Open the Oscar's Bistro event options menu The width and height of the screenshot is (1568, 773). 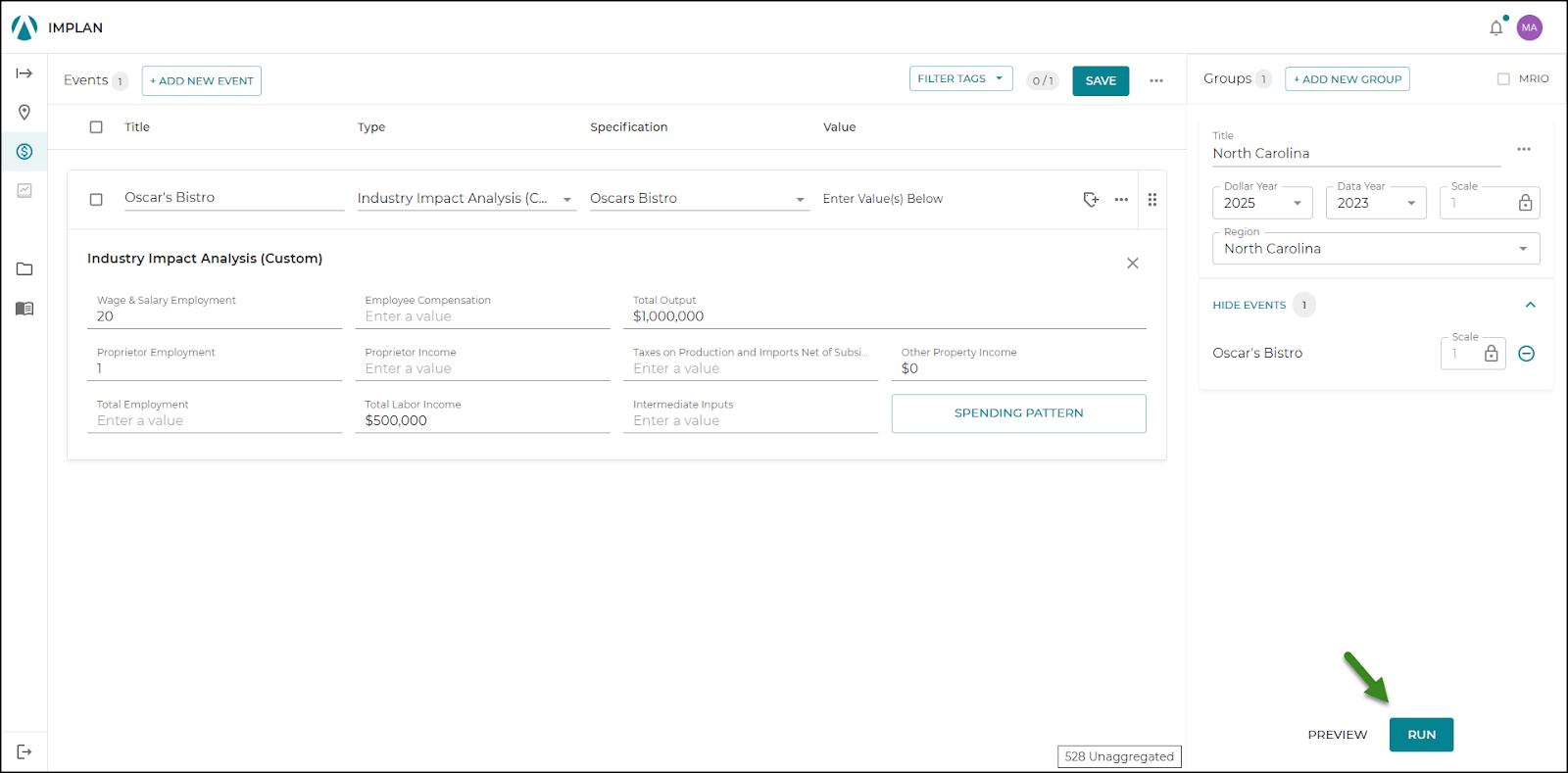click(1121, 199)
